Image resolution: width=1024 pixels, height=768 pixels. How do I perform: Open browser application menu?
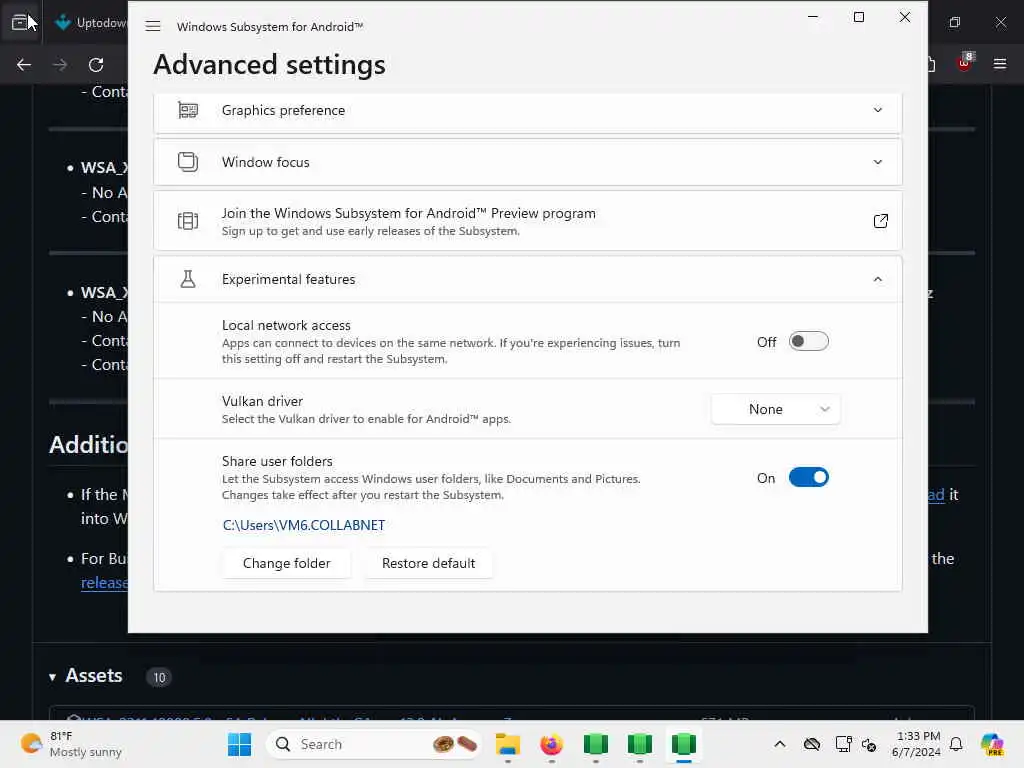(x=1000, y=64)
